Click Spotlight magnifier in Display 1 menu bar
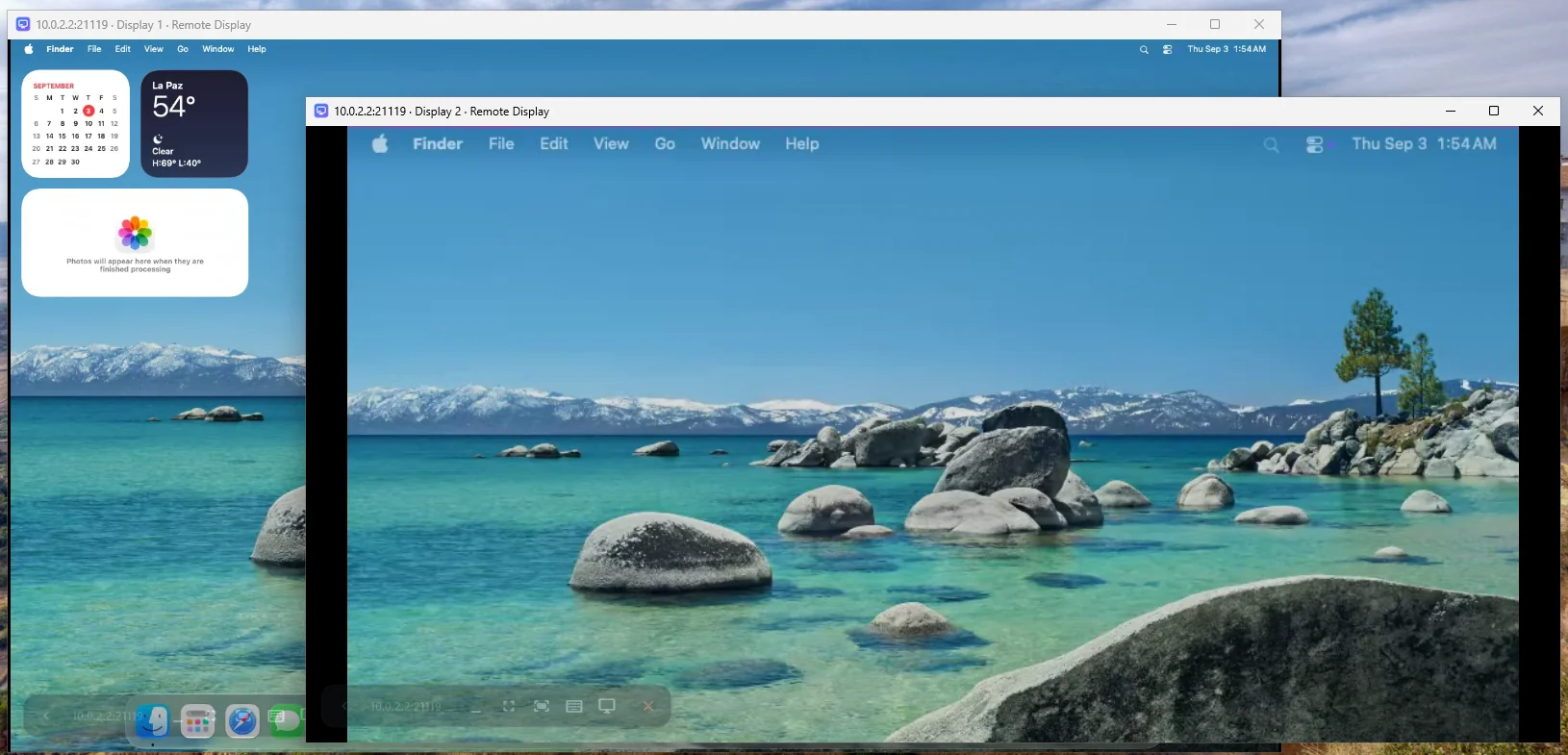Viewport: 1568px width, 755px height. (x=1144, y=50)
